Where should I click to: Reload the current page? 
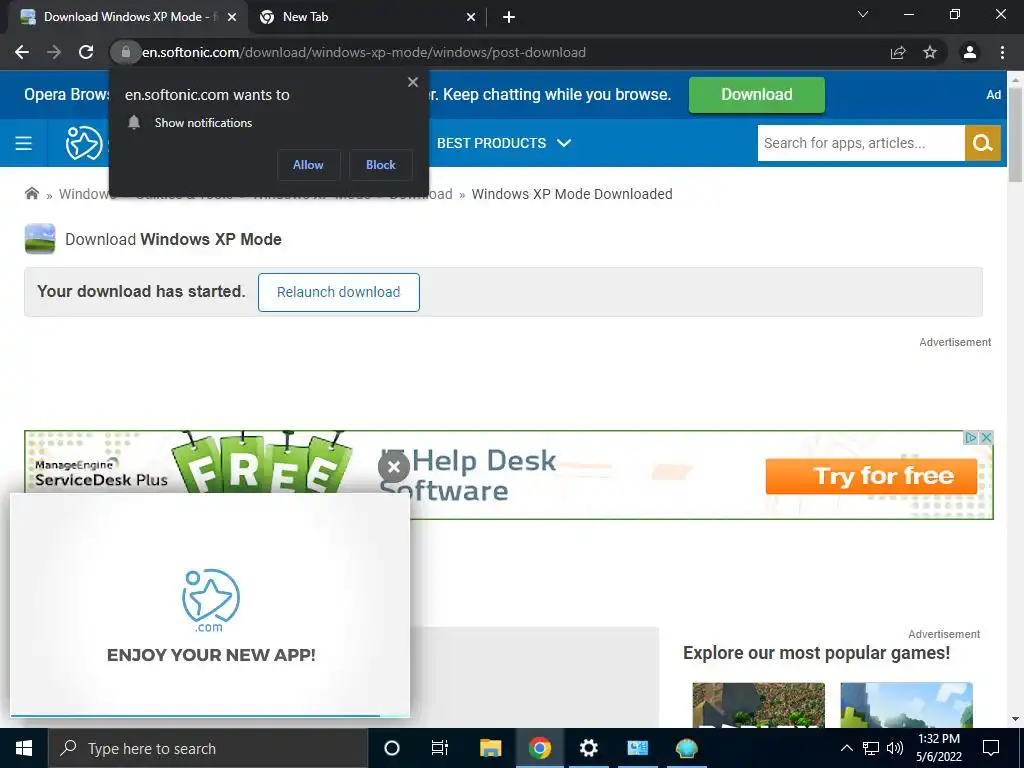tap(86, 52)
